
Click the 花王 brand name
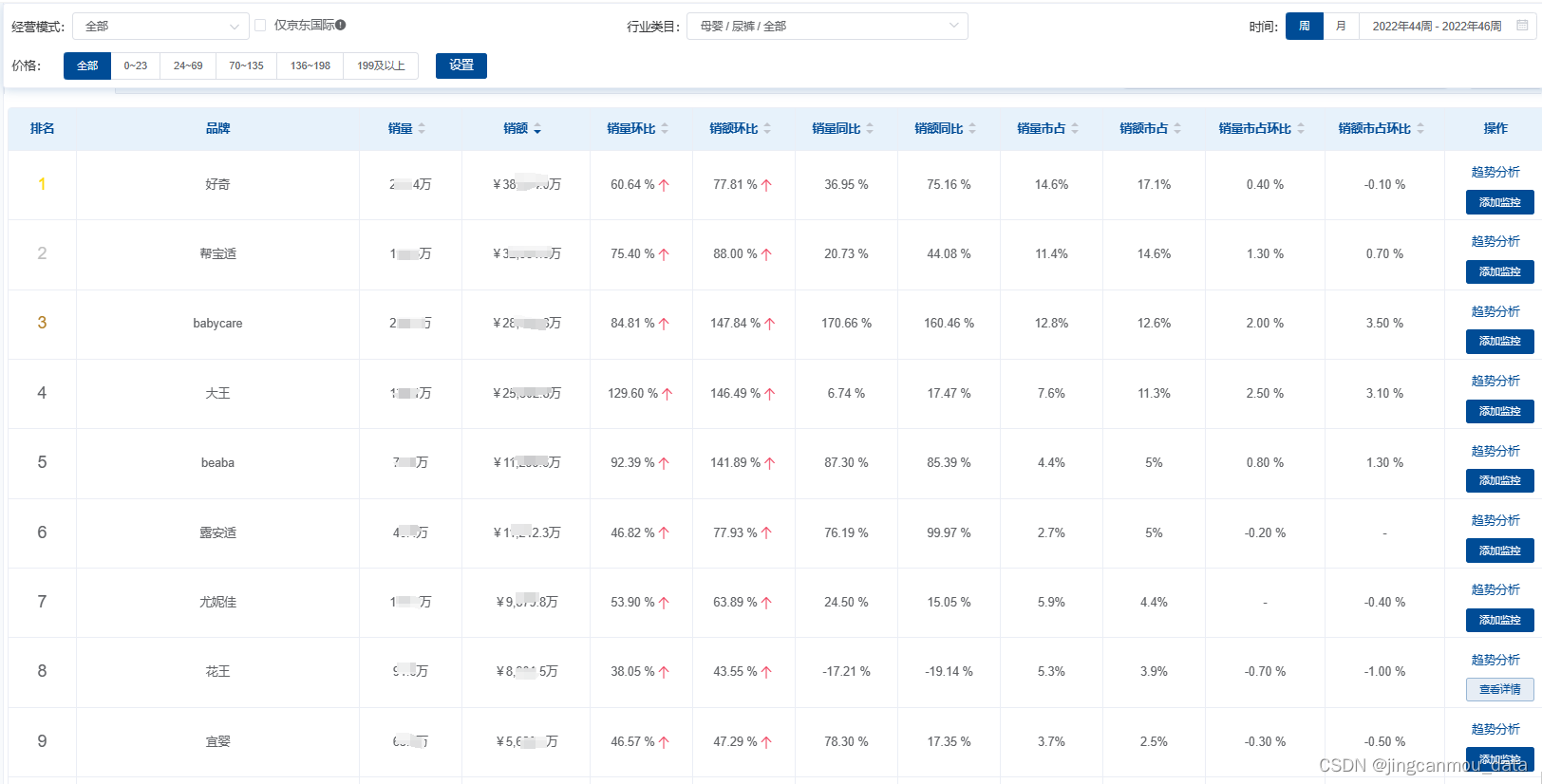tap(217, 671)
